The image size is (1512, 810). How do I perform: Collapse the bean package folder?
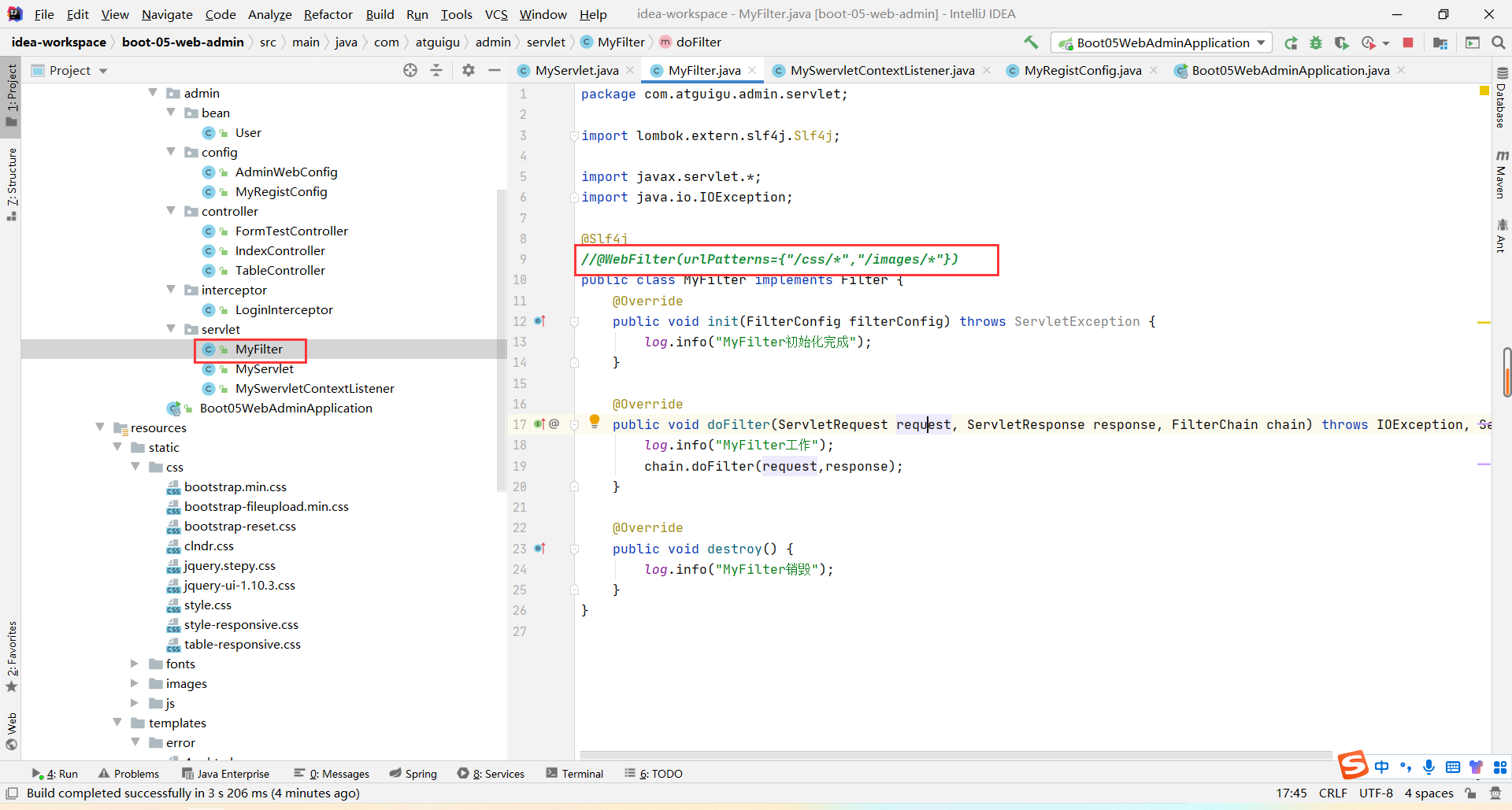(x=171, y=113)
